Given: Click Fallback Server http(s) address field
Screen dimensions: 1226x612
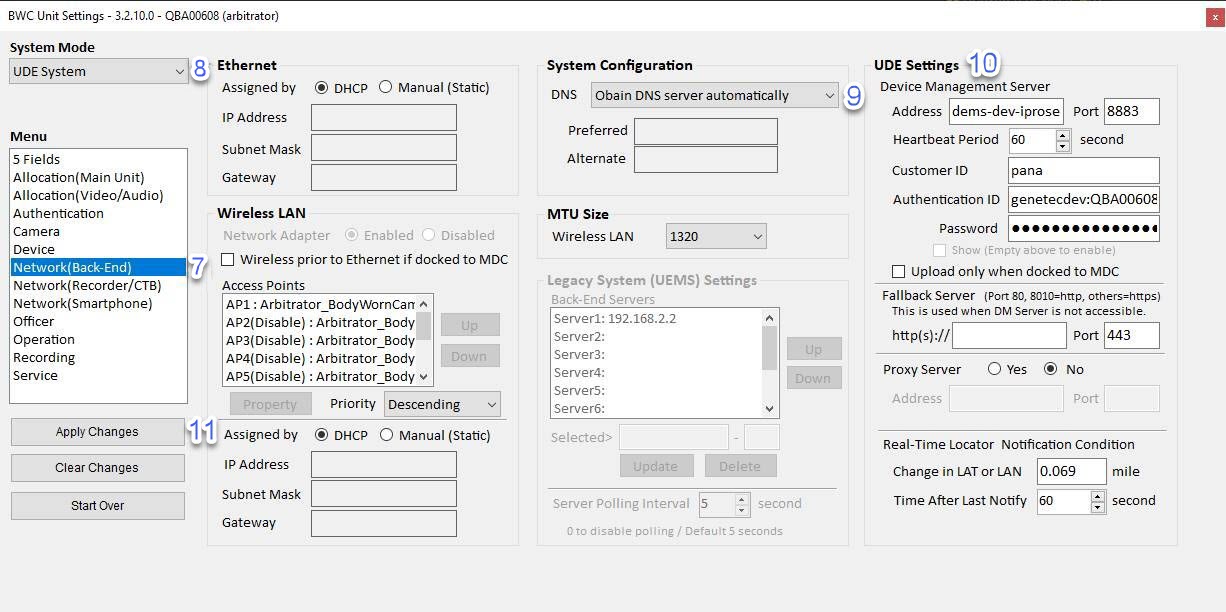Looking at the screenshot, I should tap(1009, 335).
